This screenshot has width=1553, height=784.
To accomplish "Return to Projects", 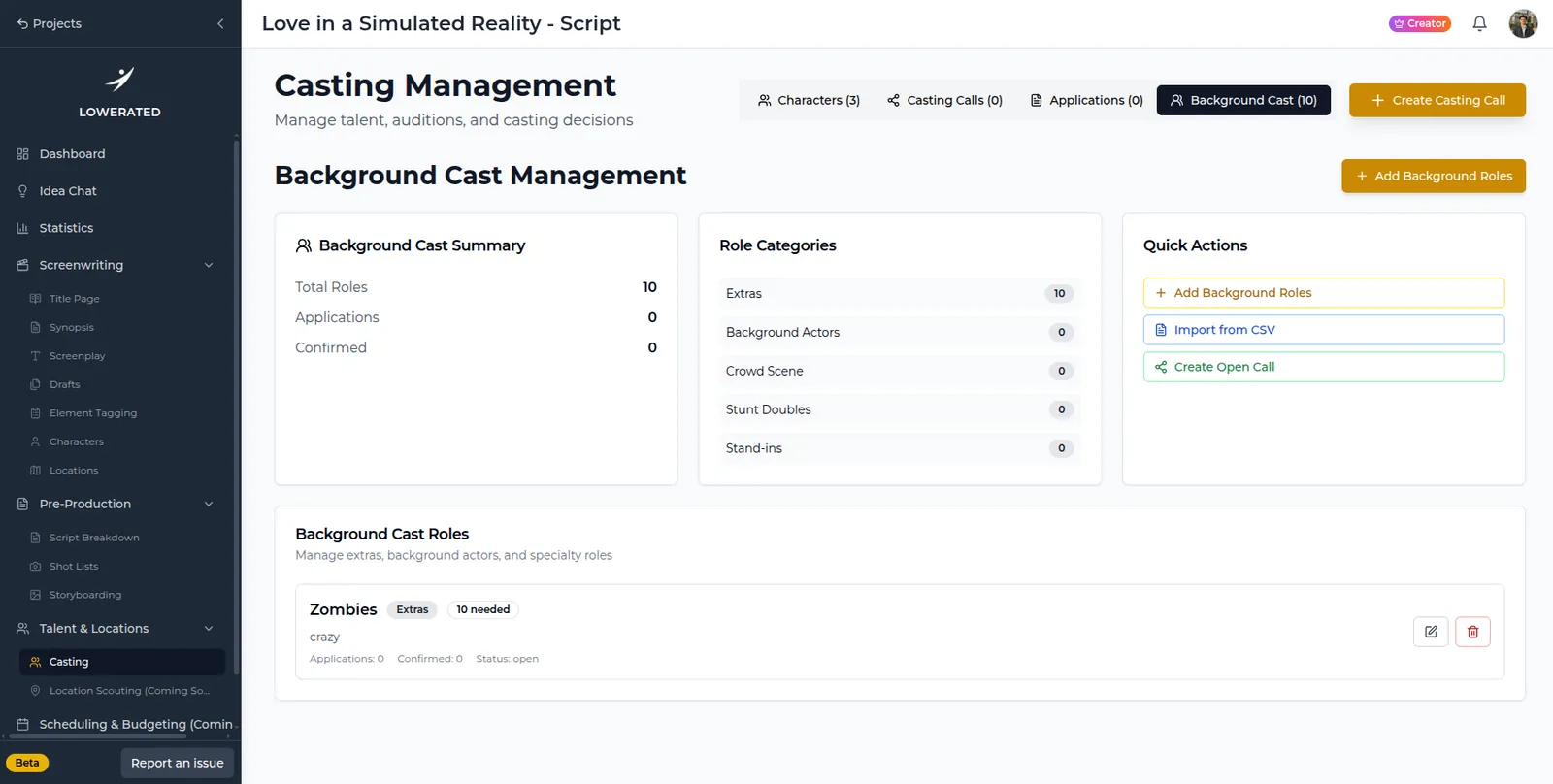I will [50, 23].
